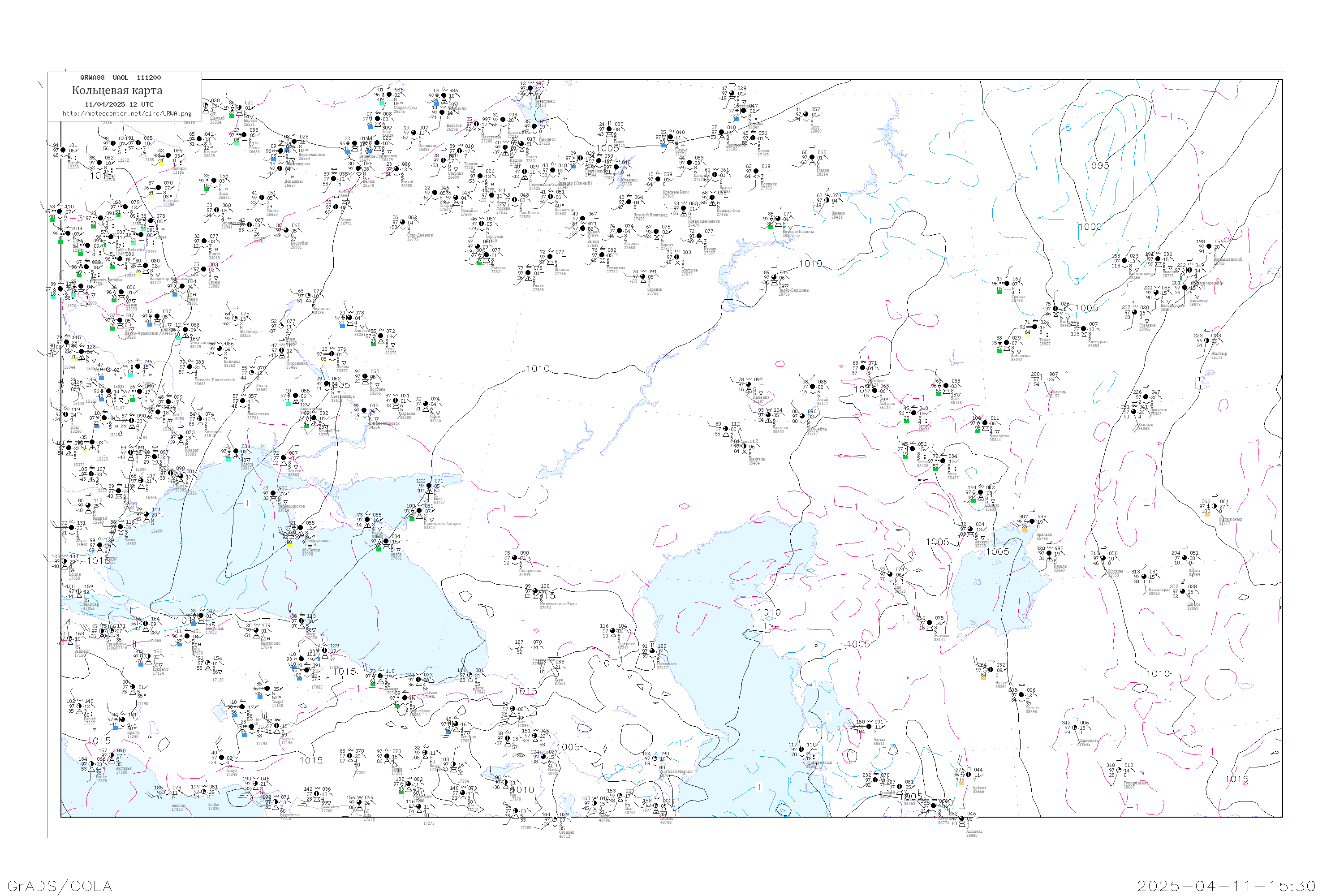Click the 1000 isobar label near low center
The image size is (1344, 896).
point(1090,227)
